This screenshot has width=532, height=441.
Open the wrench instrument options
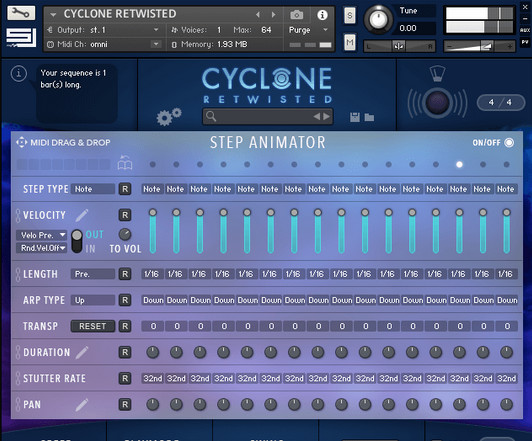(21, 13)
